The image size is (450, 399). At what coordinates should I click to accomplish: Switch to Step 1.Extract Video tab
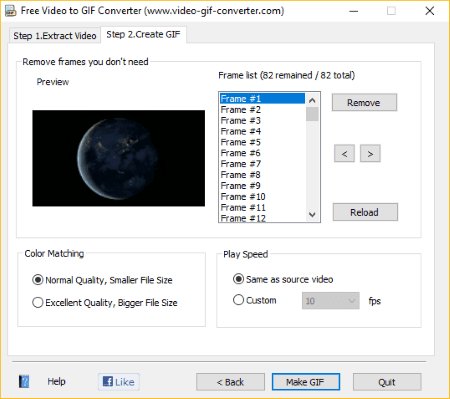tap(55, 36)
